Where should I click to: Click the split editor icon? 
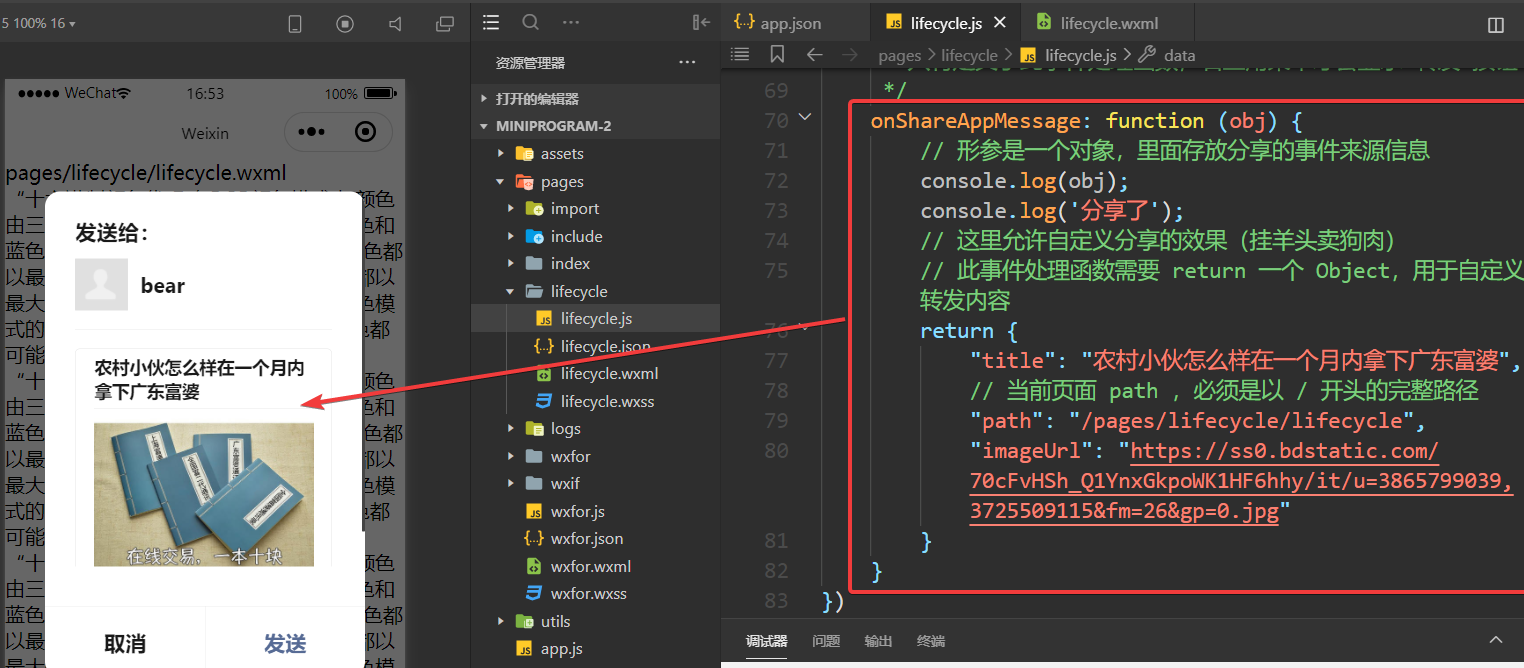1496,25
